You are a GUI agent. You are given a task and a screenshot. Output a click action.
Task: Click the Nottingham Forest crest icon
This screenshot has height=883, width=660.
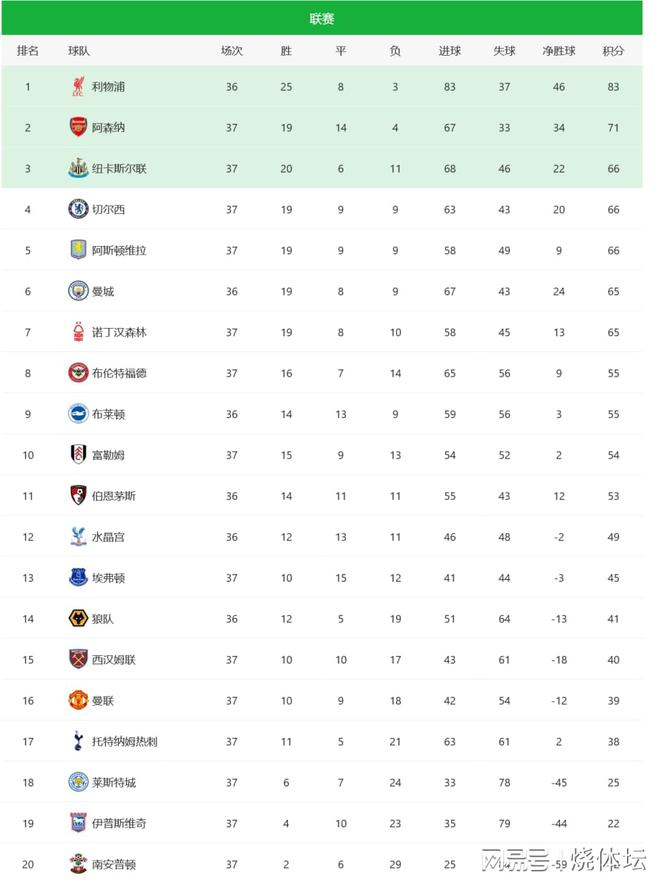[77, 332]
